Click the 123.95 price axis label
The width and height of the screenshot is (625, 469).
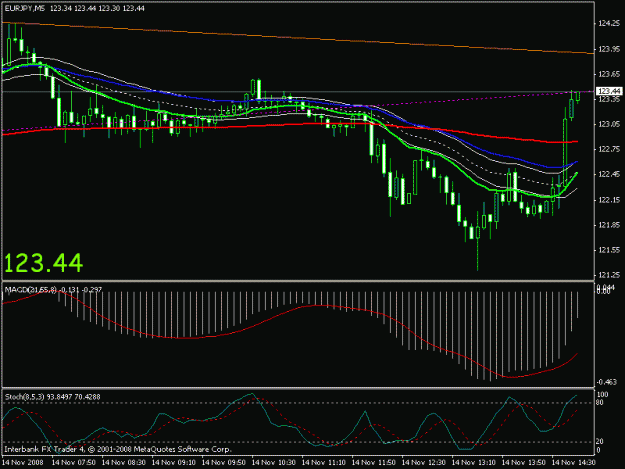(609, 49)
